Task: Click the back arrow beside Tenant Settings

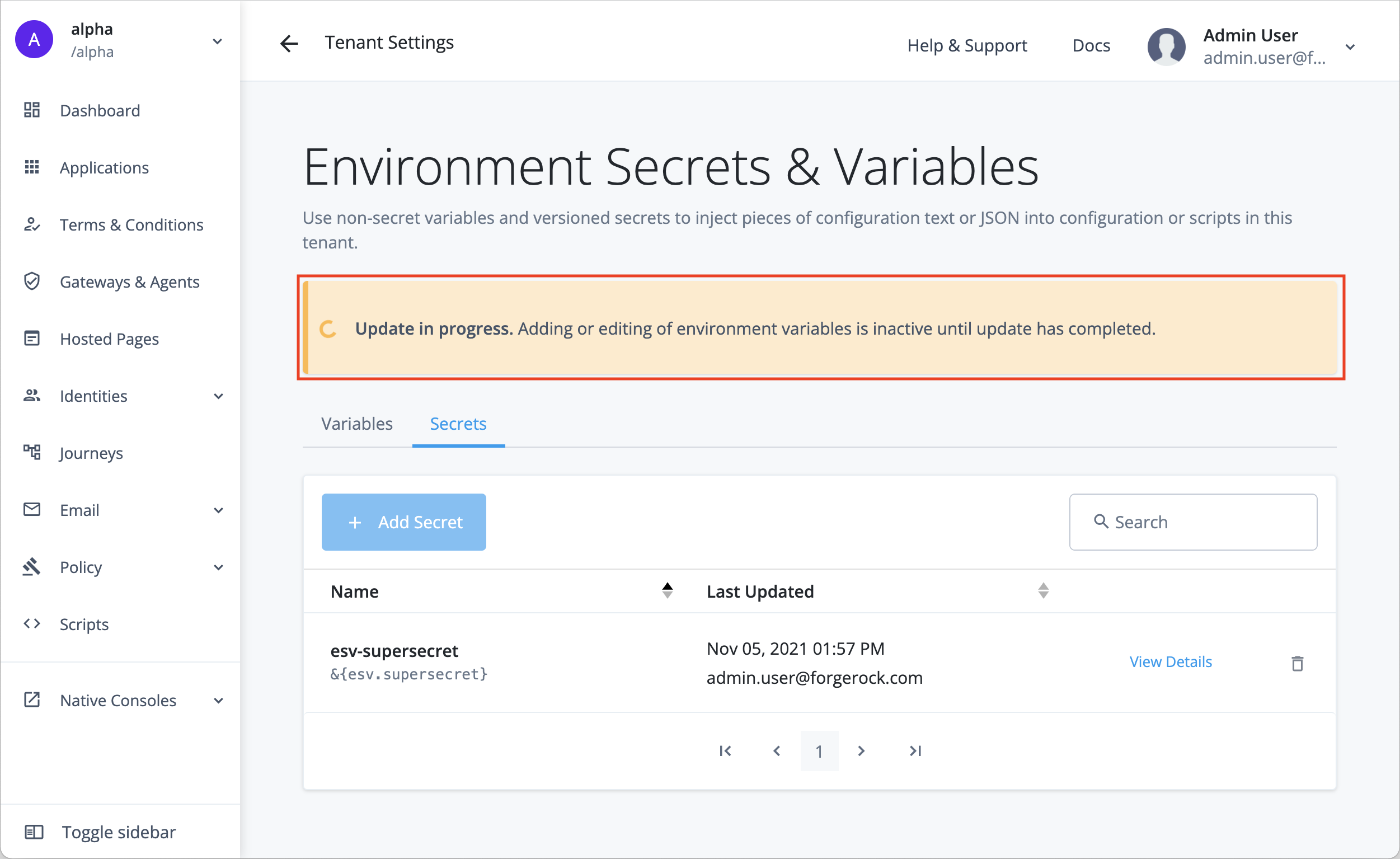Action: [x=289, y=43]
